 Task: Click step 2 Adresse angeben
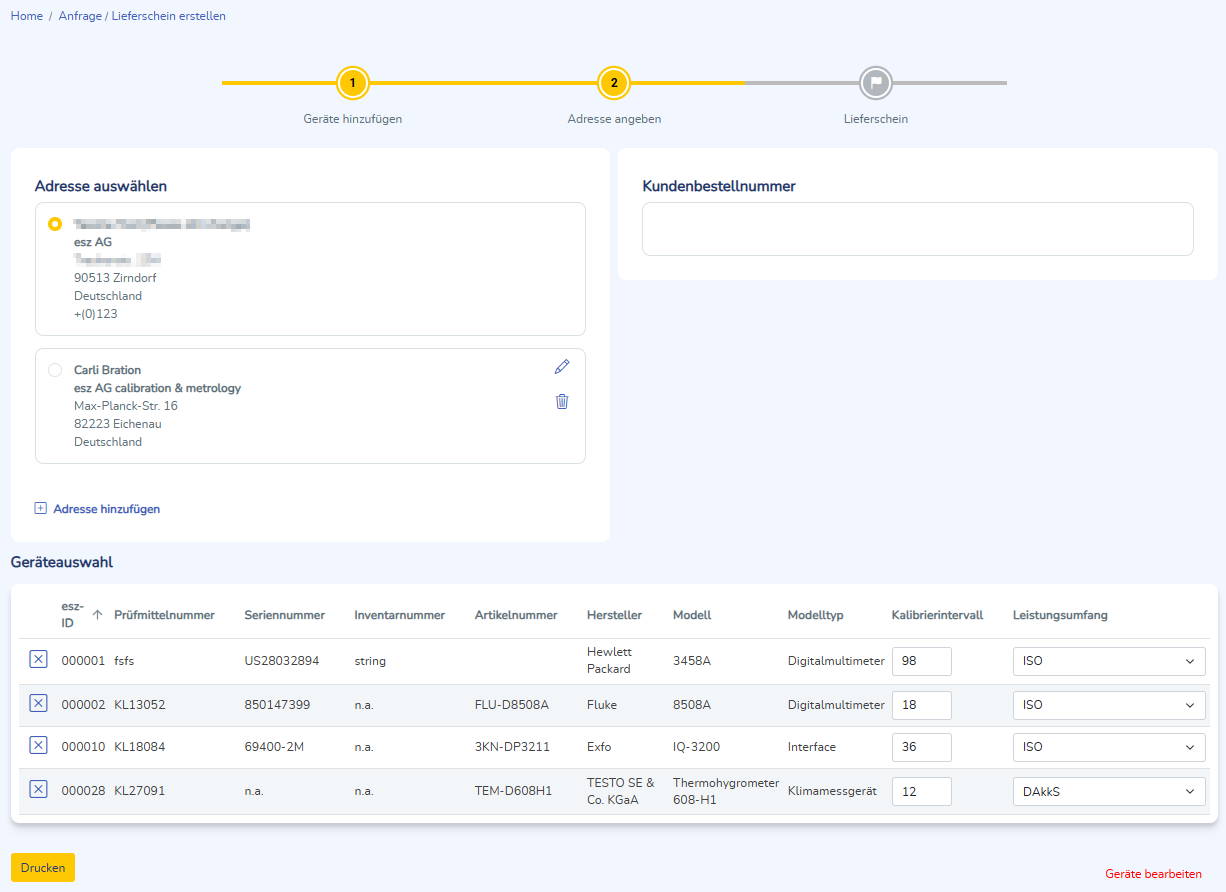pyautogui.click(x=614, y=82)
